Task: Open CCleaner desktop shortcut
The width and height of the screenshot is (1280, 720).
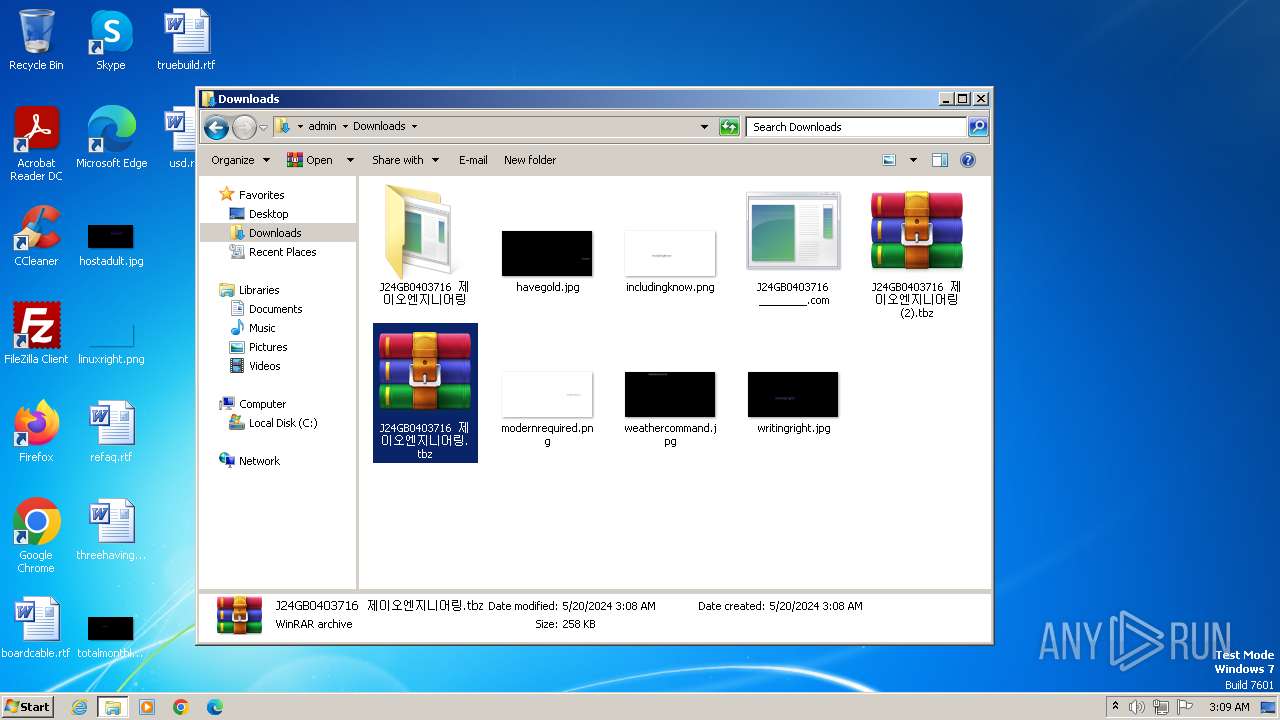Action: click(x=36, y=236)
